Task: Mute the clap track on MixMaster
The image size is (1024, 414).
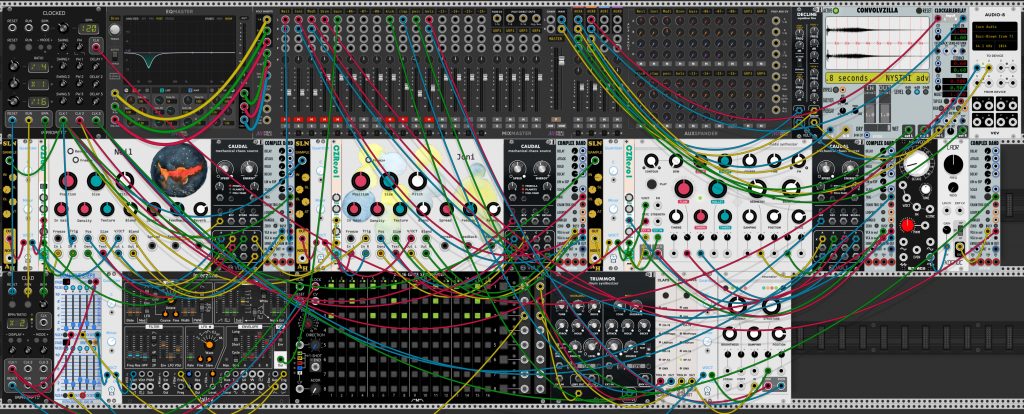Action: coord(403,120)
